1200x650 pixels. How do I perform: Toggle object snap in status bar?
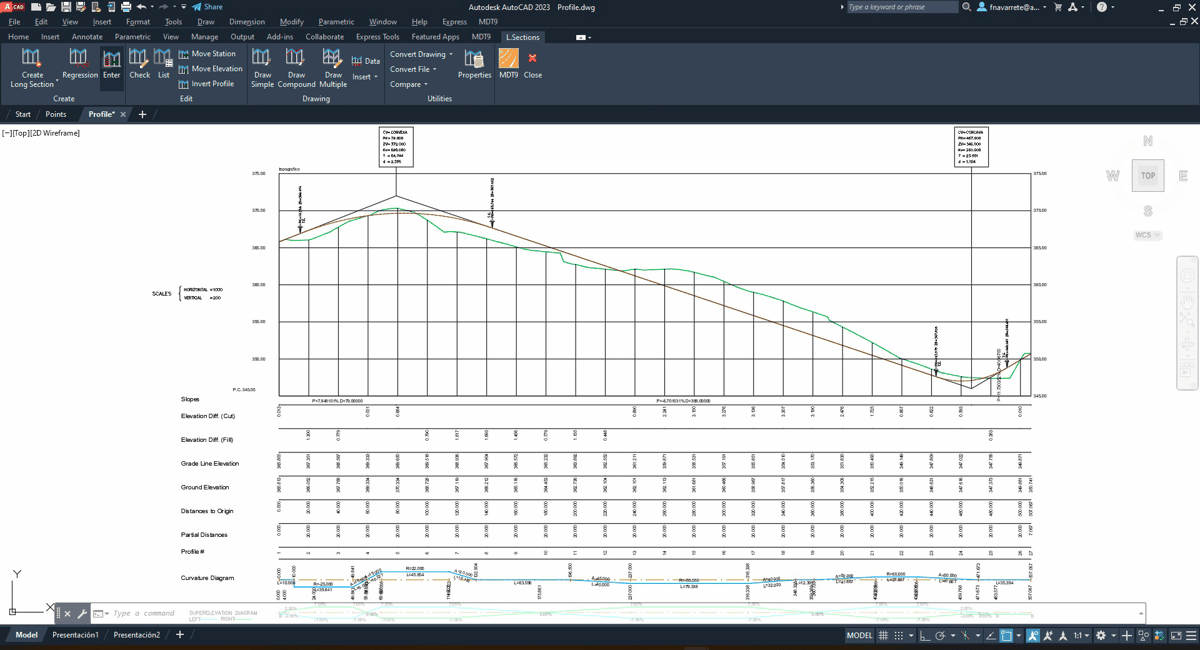[1006, 635]
